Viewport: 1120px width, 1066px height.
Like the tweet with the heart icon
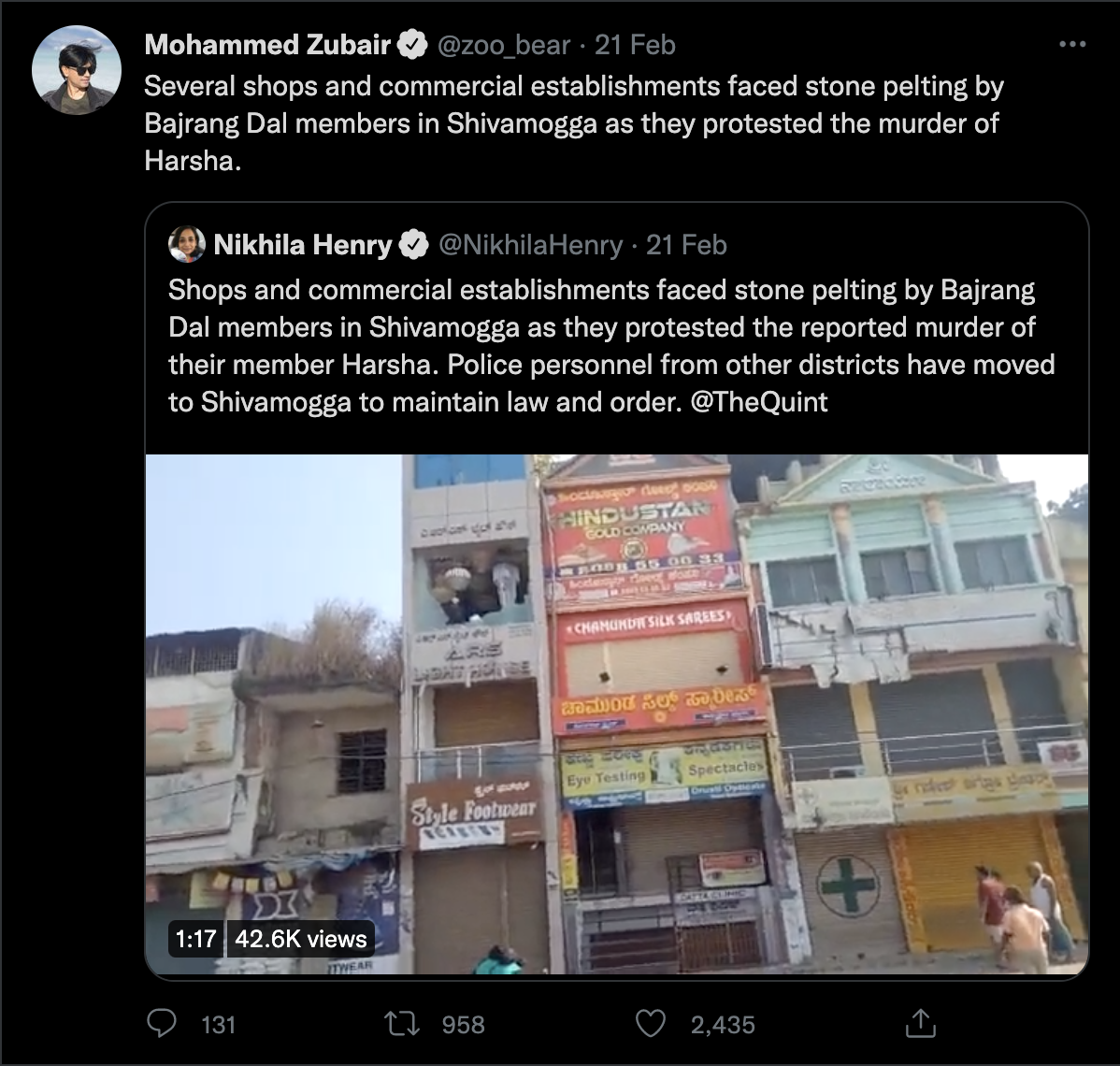pos(650,1024)
